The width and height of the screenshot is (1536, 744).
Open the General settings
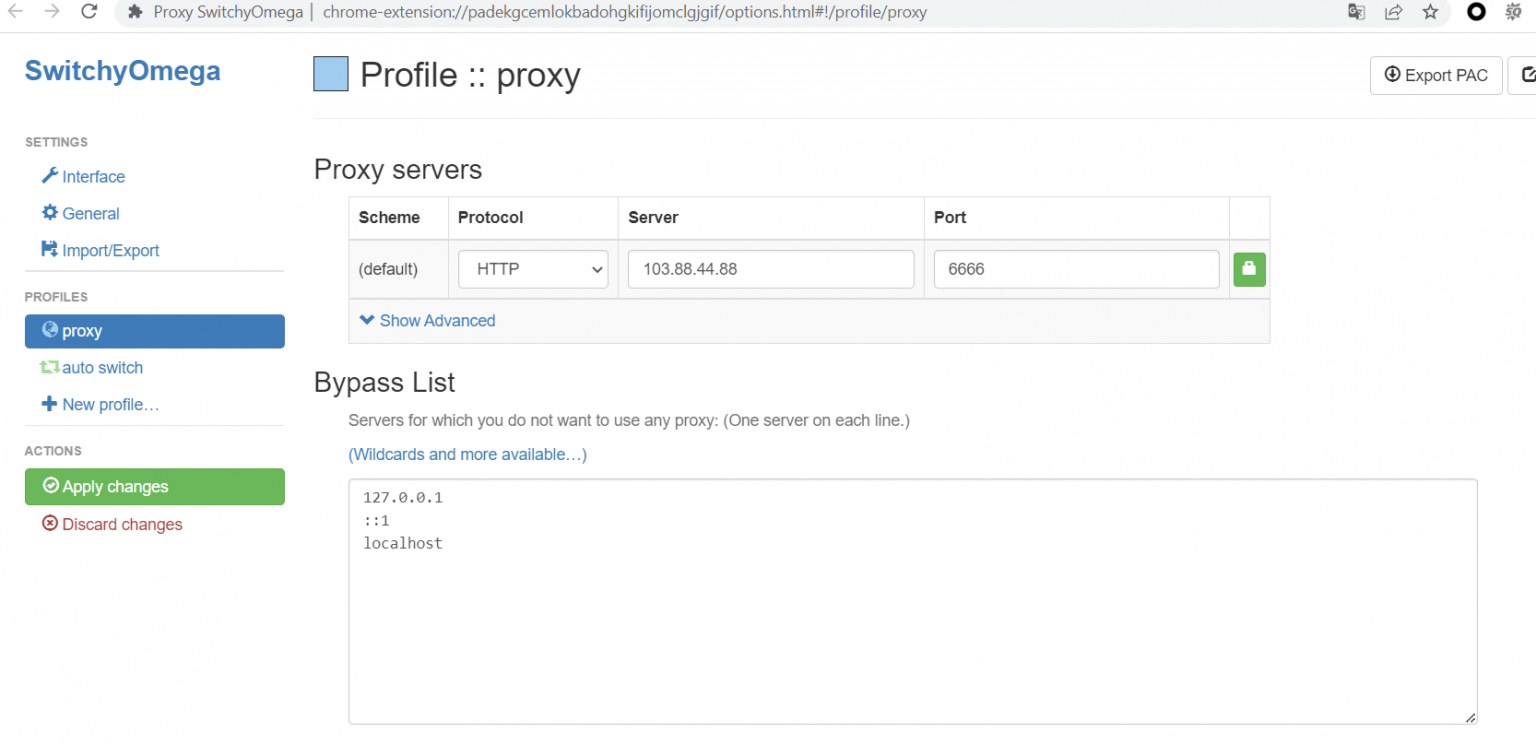tap(80, 213)
